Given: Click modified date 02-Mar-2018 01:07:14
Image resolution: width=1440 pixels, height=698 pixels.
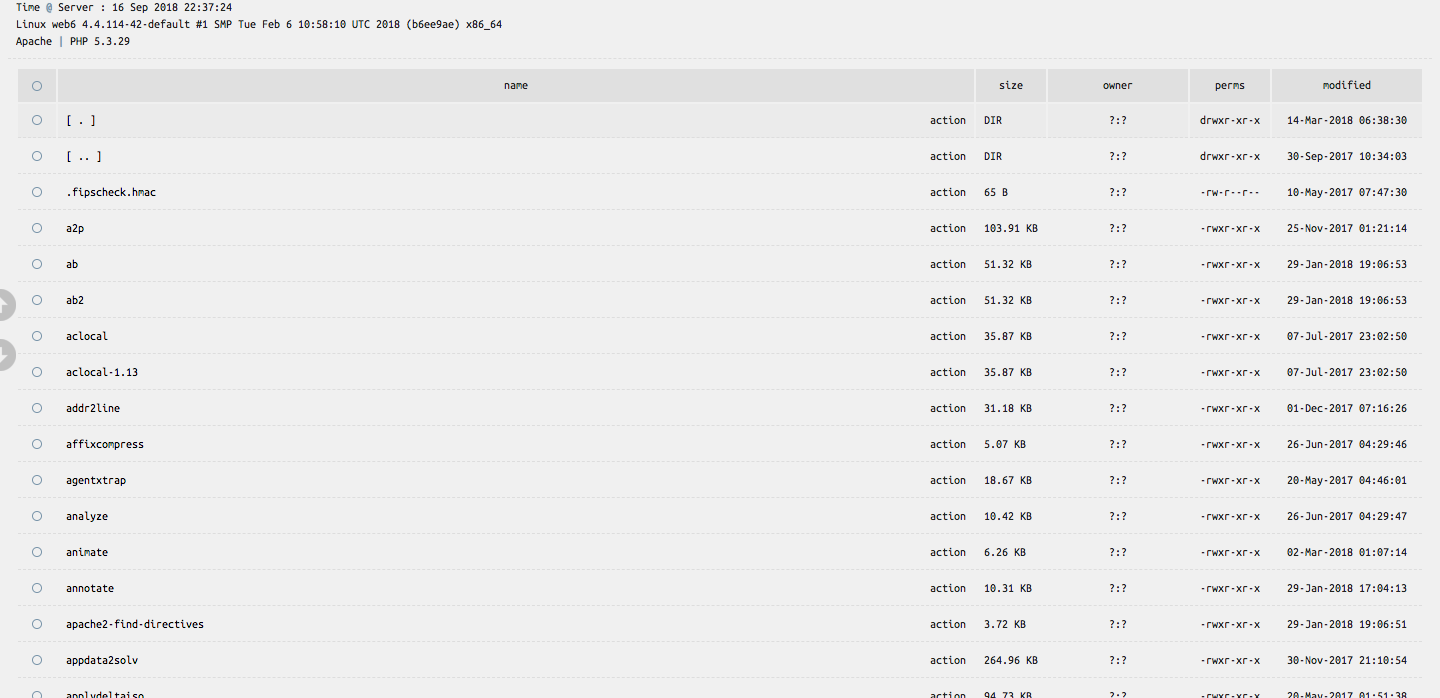Looking at the screenshot, I should (x=1347, y=552).
